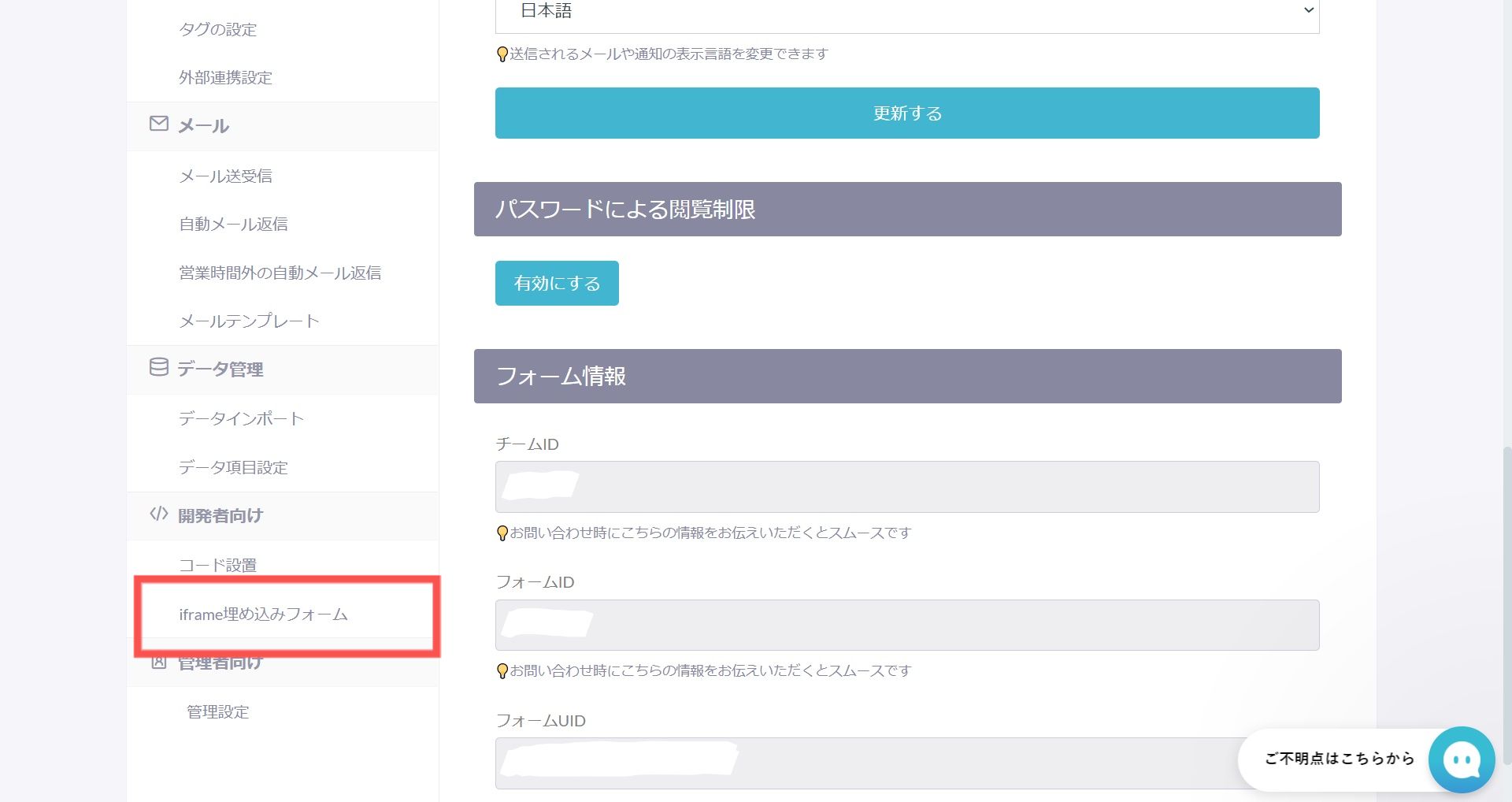Open データインポート page
This screenshot has width=1512, height=802.
pyautogui.click(x=241, y=418)
